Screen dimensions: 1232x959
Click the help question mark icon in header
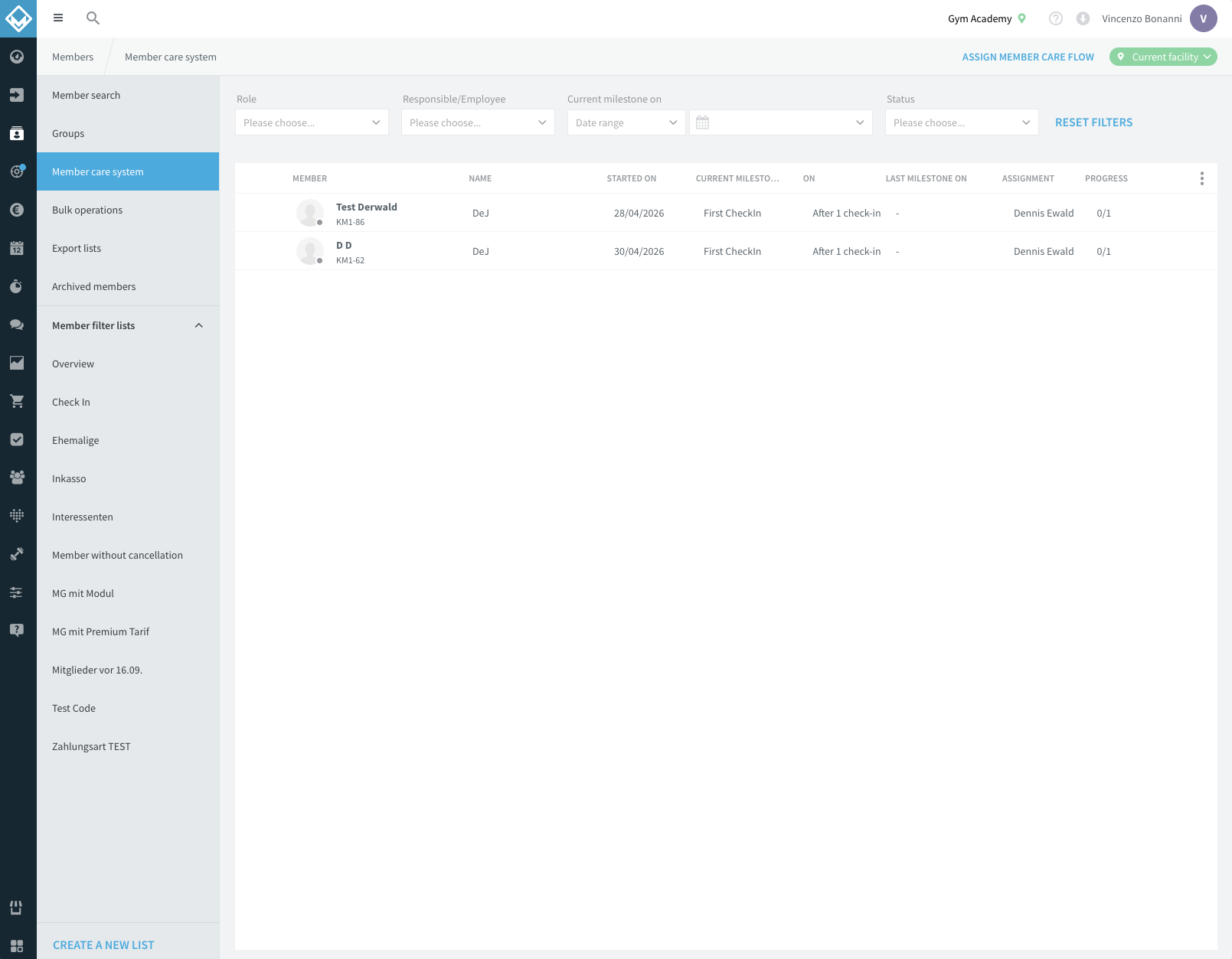pos(1056,18)
